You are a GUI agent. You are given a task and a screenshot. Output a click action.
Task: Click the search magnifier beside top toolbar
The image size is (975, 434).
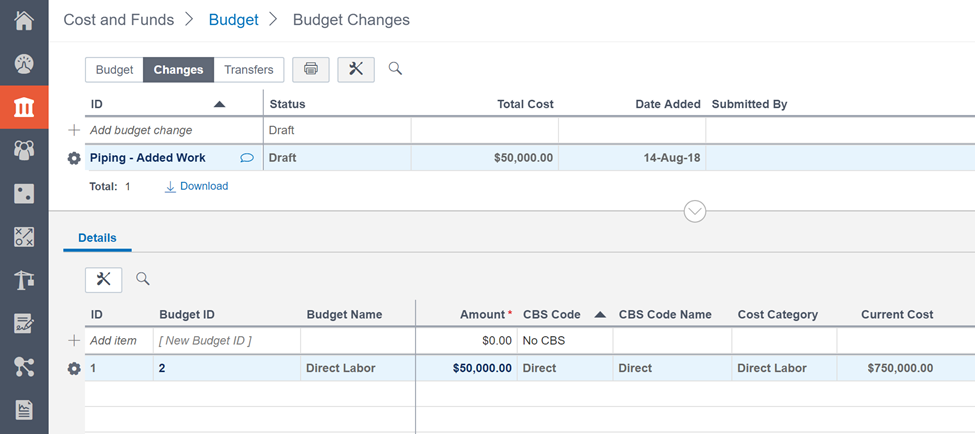click(395, 69)
